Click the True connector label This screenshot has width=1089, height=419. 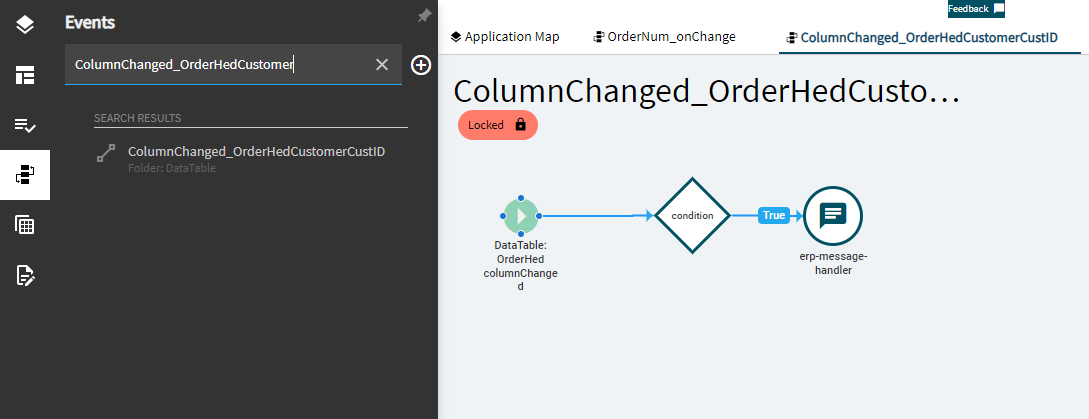point(774,215)
